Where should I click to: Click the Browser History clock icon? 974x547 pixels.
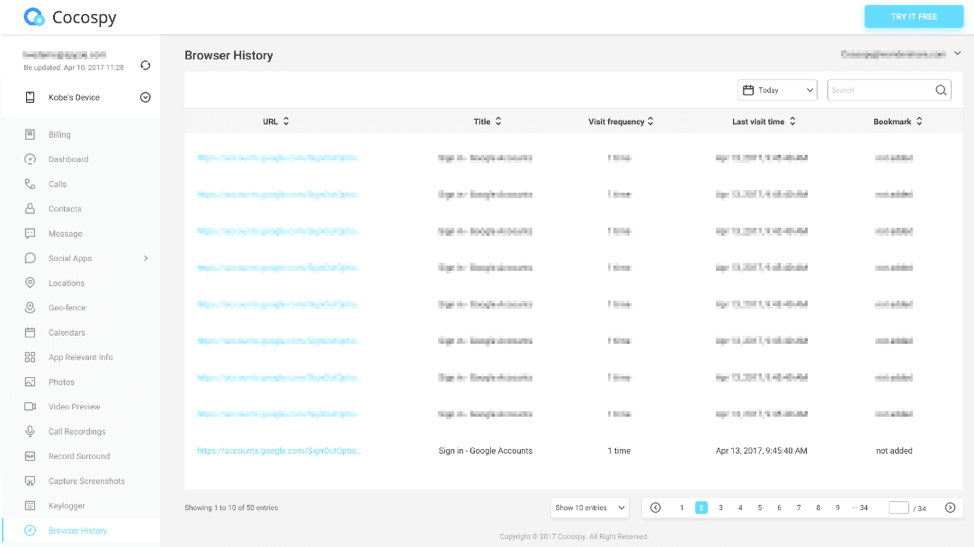[30, 530]
